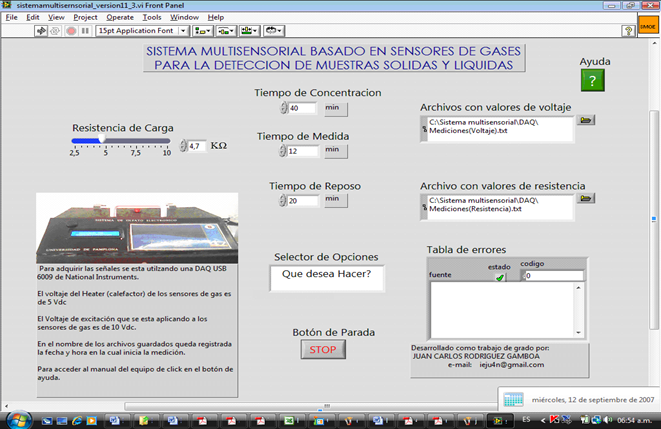This screenshot has width=661, height=429.
Task: Open the Tools menu
Action: (x=152, y=17)
